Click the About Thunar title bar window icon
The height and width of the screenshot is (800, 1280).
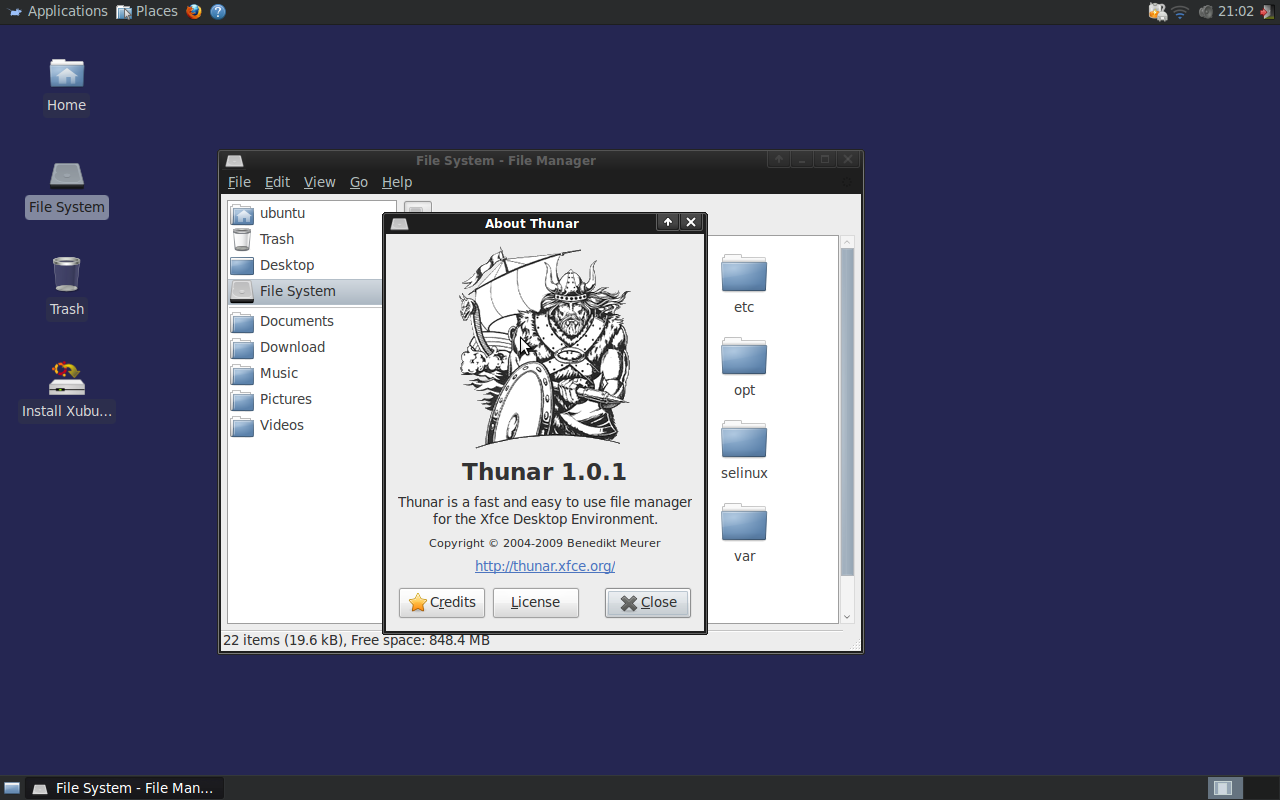coord(399,223)
